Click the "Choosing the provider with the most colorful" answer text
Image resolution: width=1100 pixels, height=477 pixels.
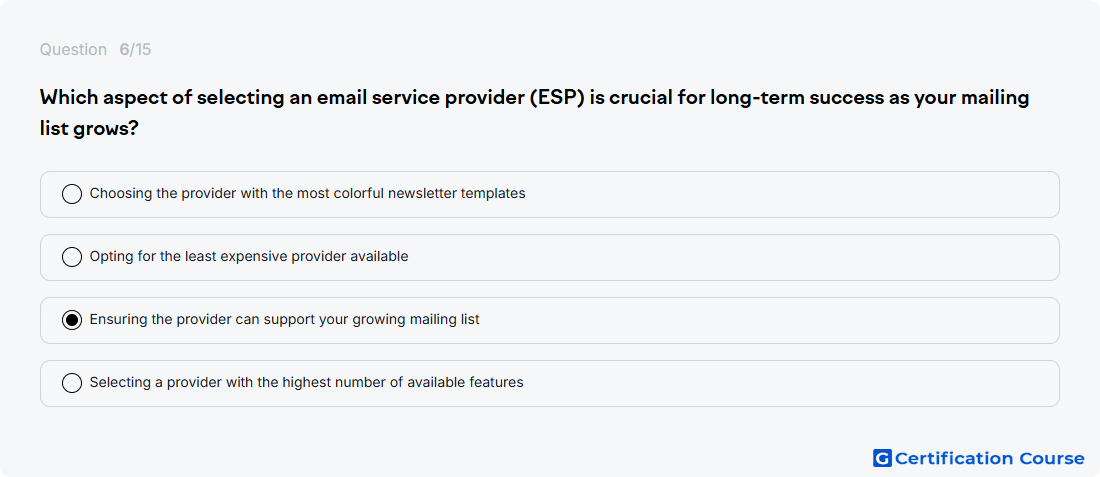[307, 194]
